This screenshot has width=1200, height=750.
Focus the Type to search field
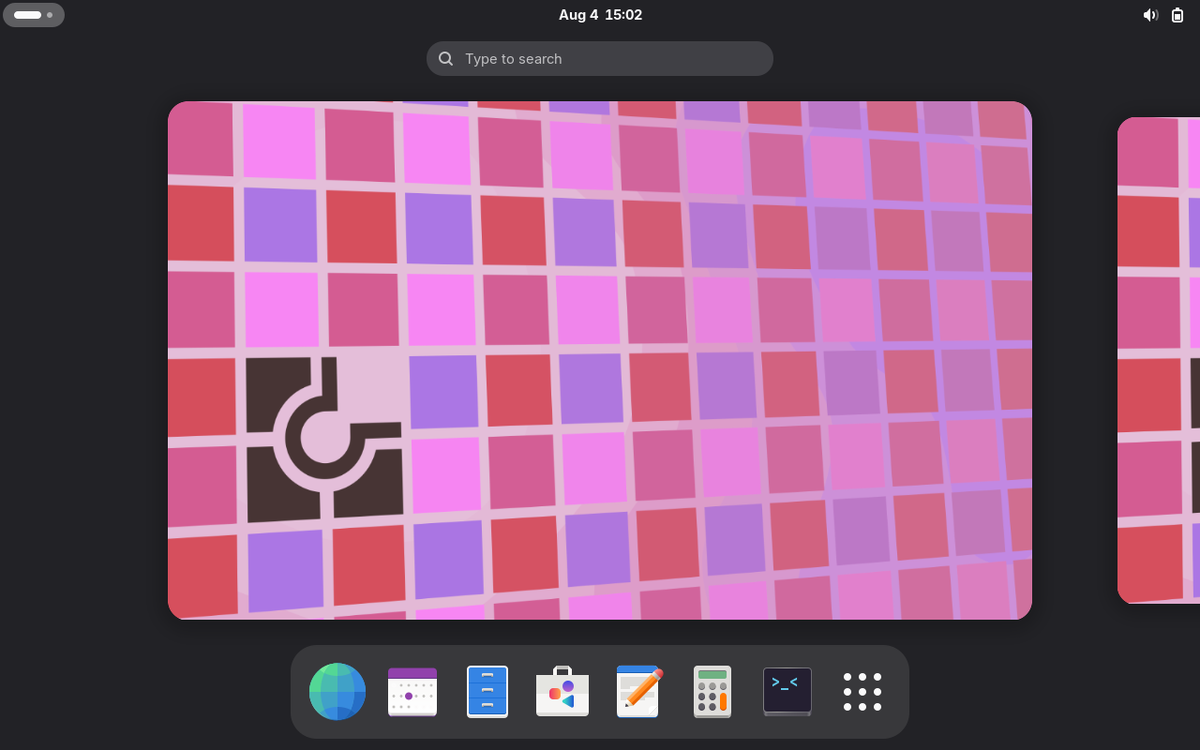[x=600, y=58]
